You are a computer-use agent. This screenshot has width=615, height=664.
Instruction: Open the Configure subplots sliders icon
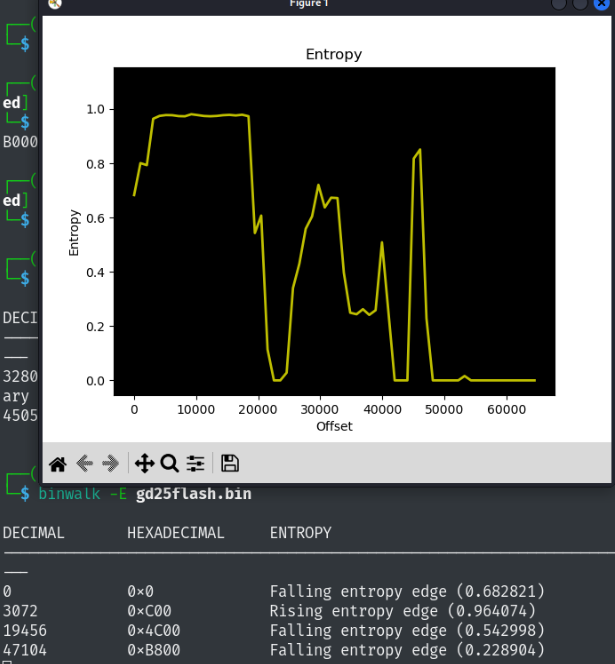[x=196, y=463]
